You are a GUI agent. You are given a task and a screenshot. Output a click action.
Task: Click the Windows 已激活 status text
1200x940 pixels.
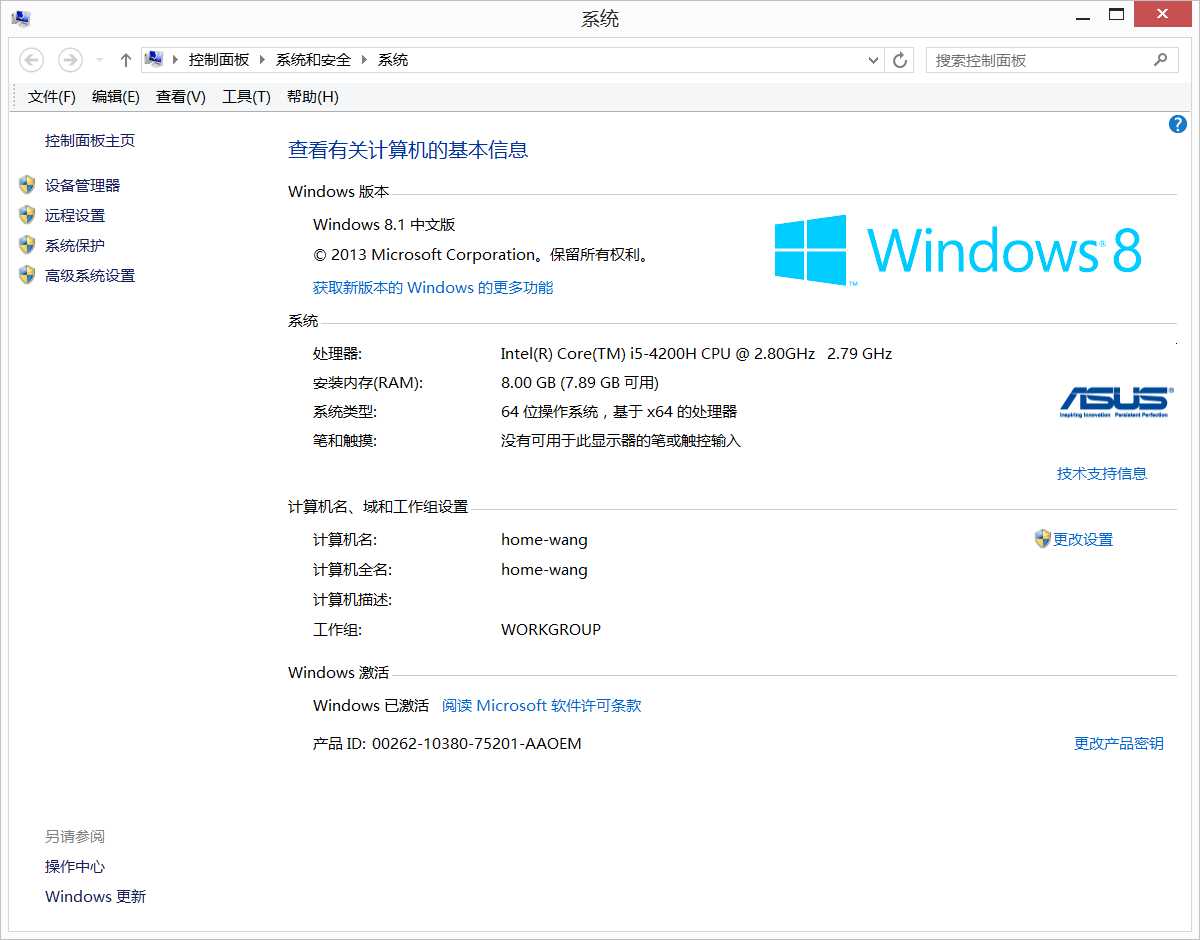[x=371, y=706]
